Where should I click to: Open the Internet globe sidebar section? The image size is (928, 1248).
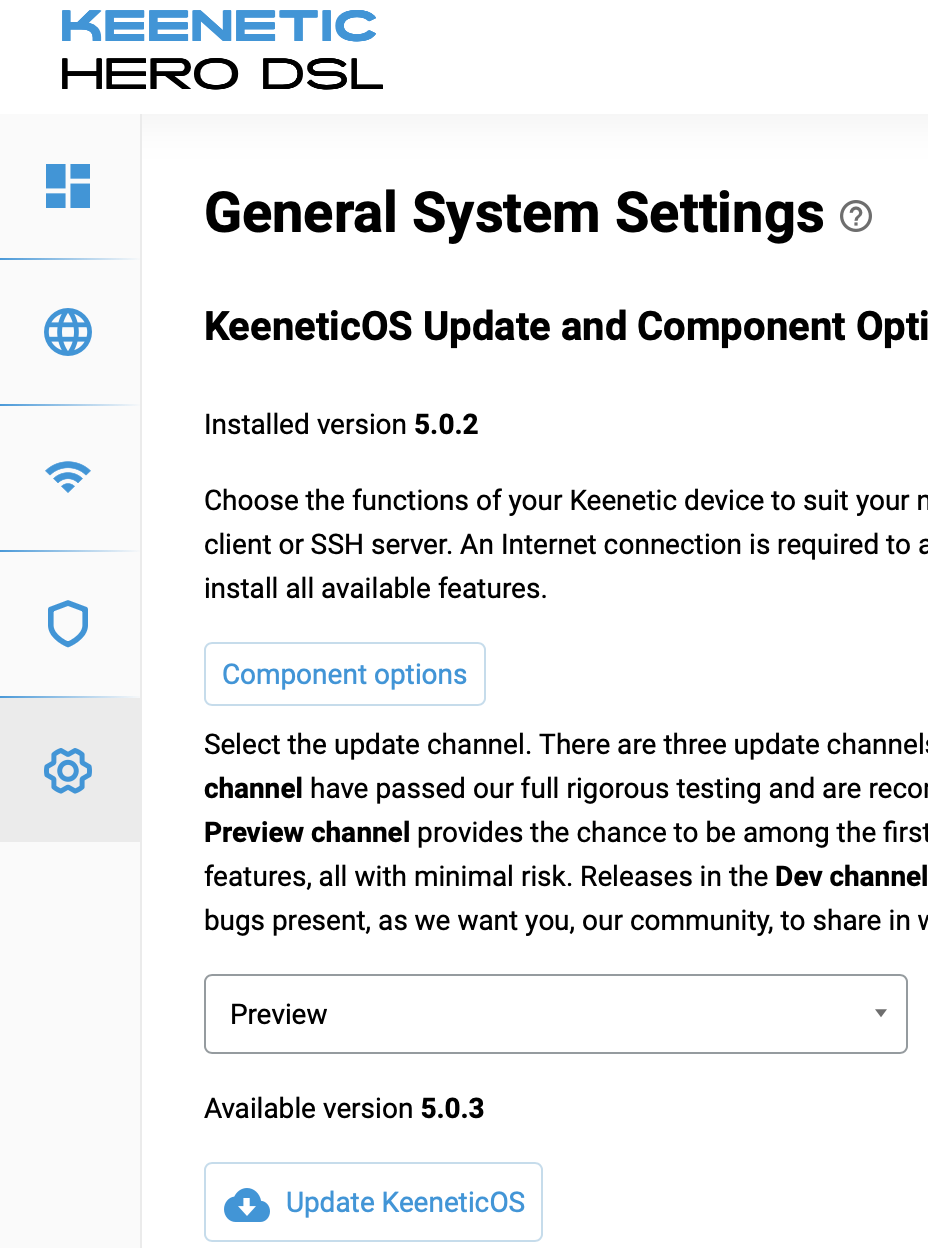(68, 332)
